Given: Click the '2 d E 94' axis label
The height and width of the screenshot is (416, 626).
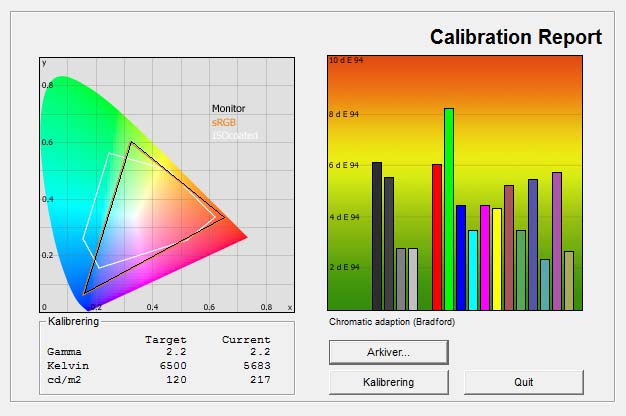Looking at the screenshot, I should pos(344,267).
